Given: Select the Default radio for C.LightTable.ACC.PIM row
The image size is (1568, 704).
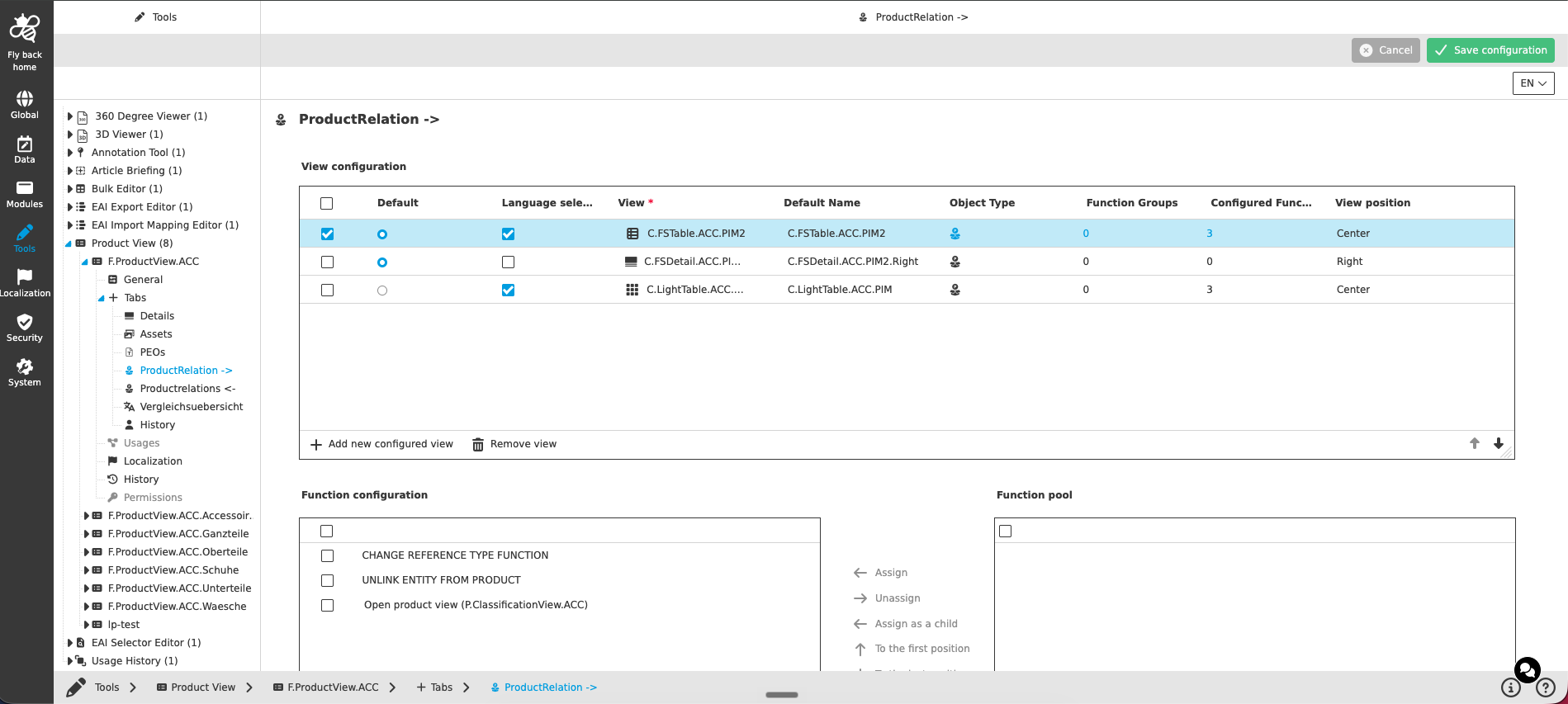Looking at the screenshot, I should coord(382,291).
